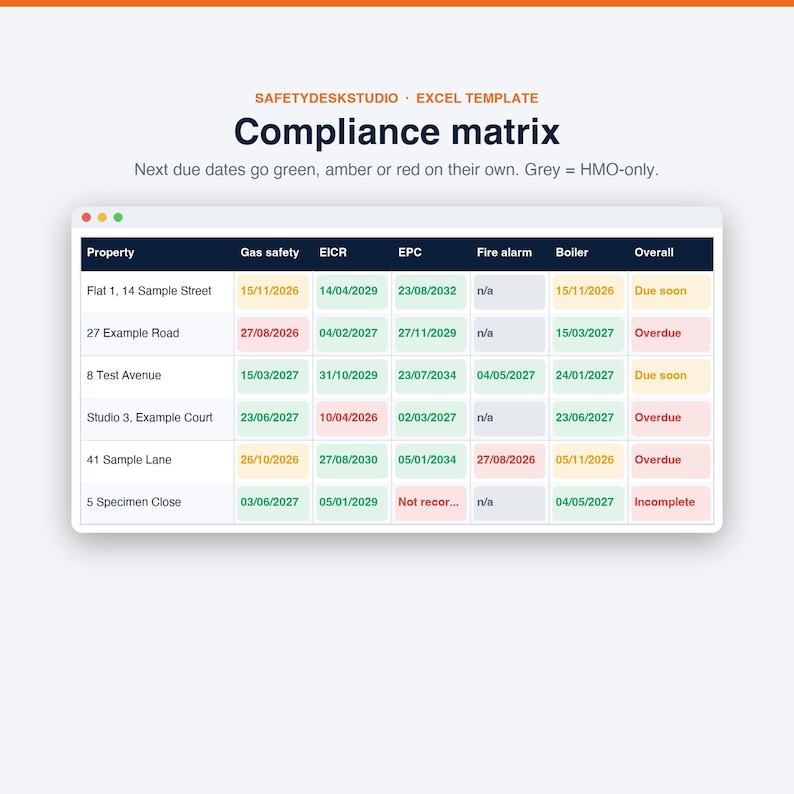Click the 8 Test Avenue property cell

tap(157, 376)
